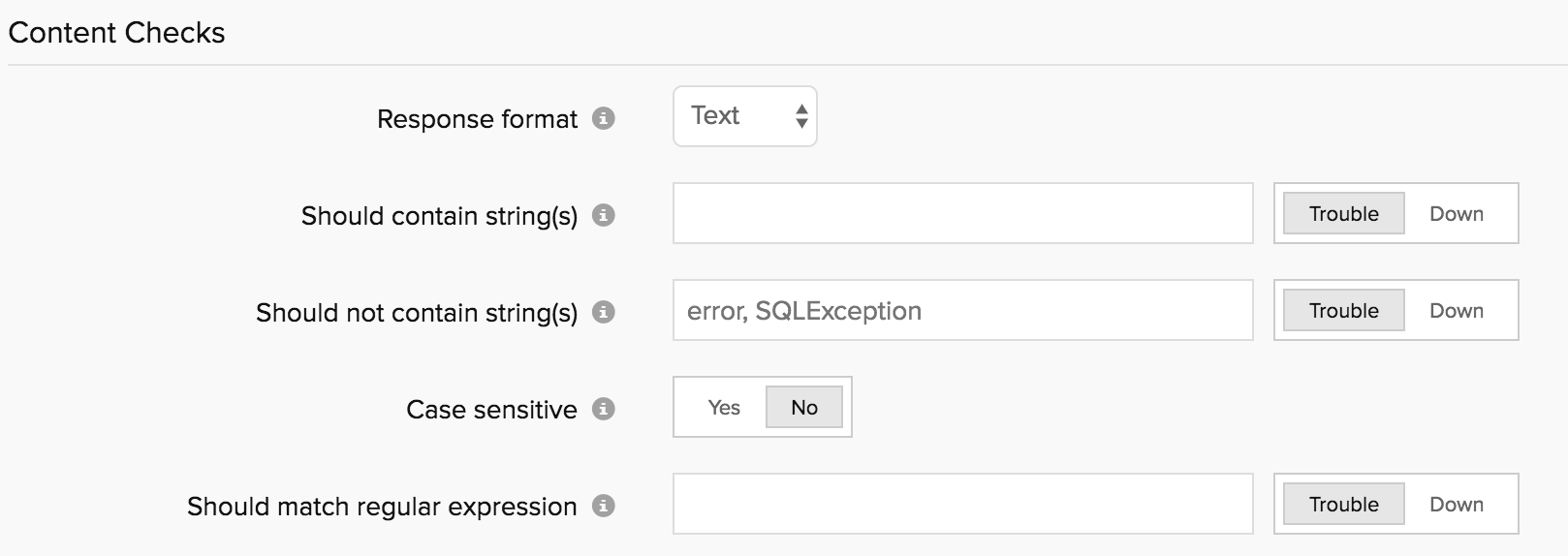Select Down for regular expression match

[x=1457, y=505]
